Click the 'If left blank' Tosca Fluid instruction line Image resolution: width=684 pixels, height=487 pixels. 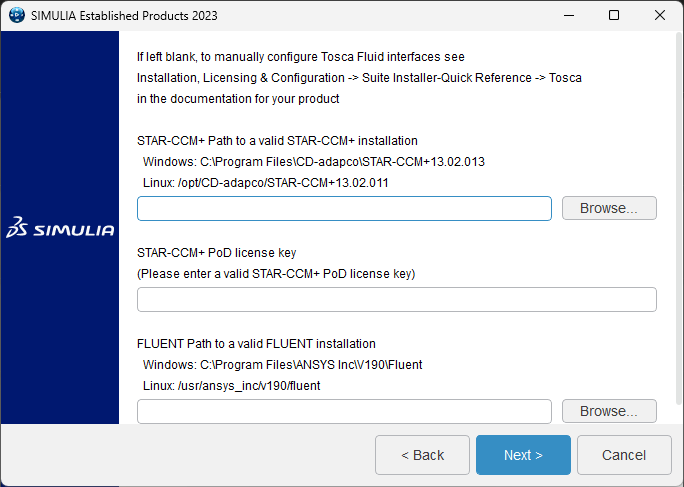coord(301,57)
